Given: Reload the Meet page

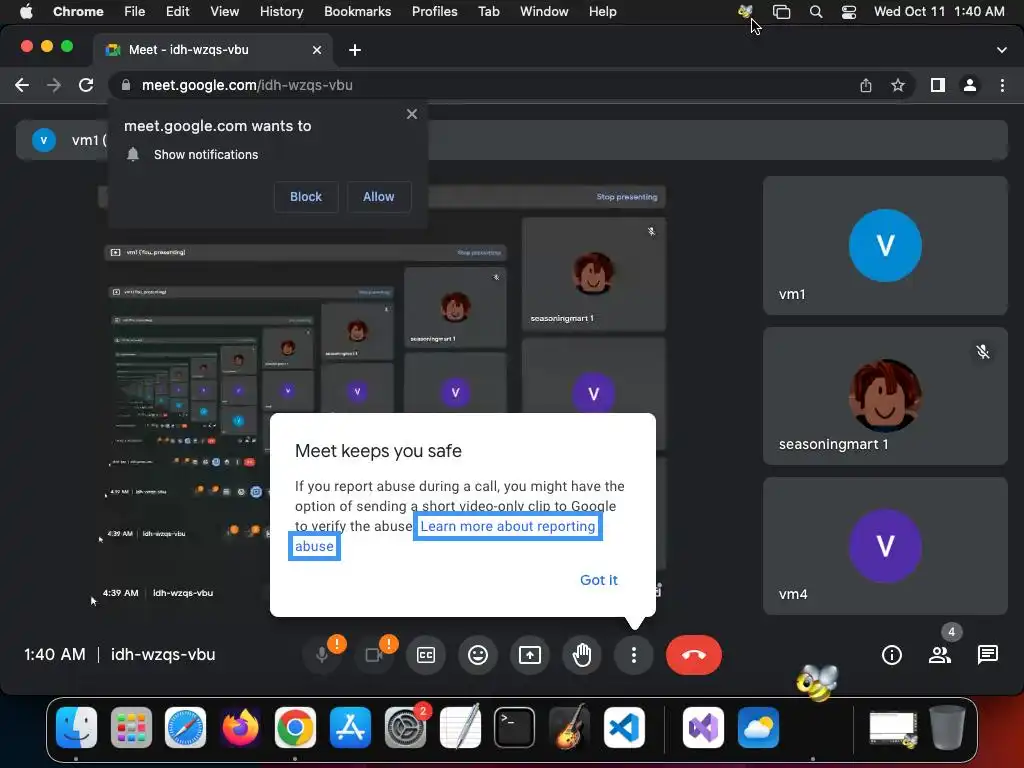Looking at the screenshot, I should click(x=86, y=85).
